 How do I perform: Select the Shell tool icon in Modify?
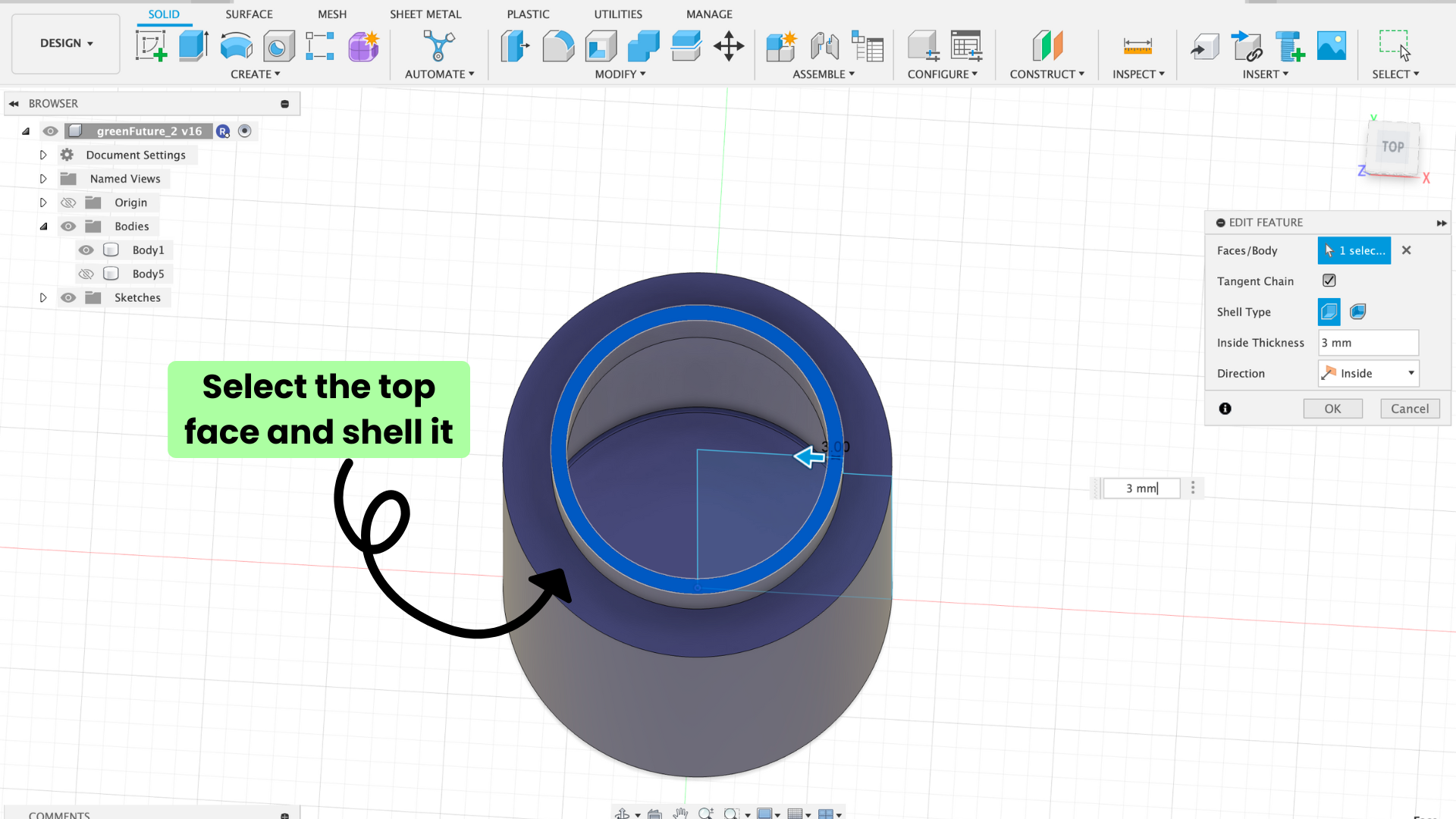click(x=601, y=46)
